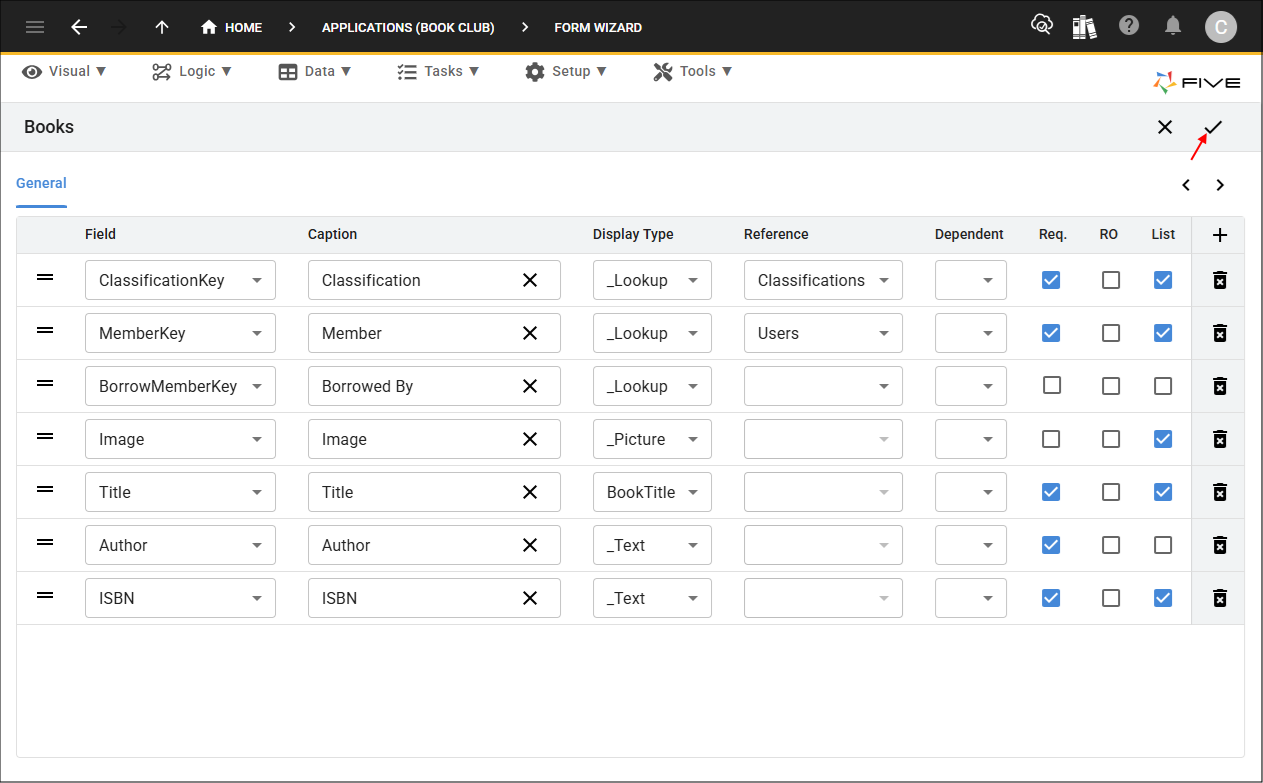The image size is (1263, 783).
Task: Delete the Author field row
Action: [1219, 546]
